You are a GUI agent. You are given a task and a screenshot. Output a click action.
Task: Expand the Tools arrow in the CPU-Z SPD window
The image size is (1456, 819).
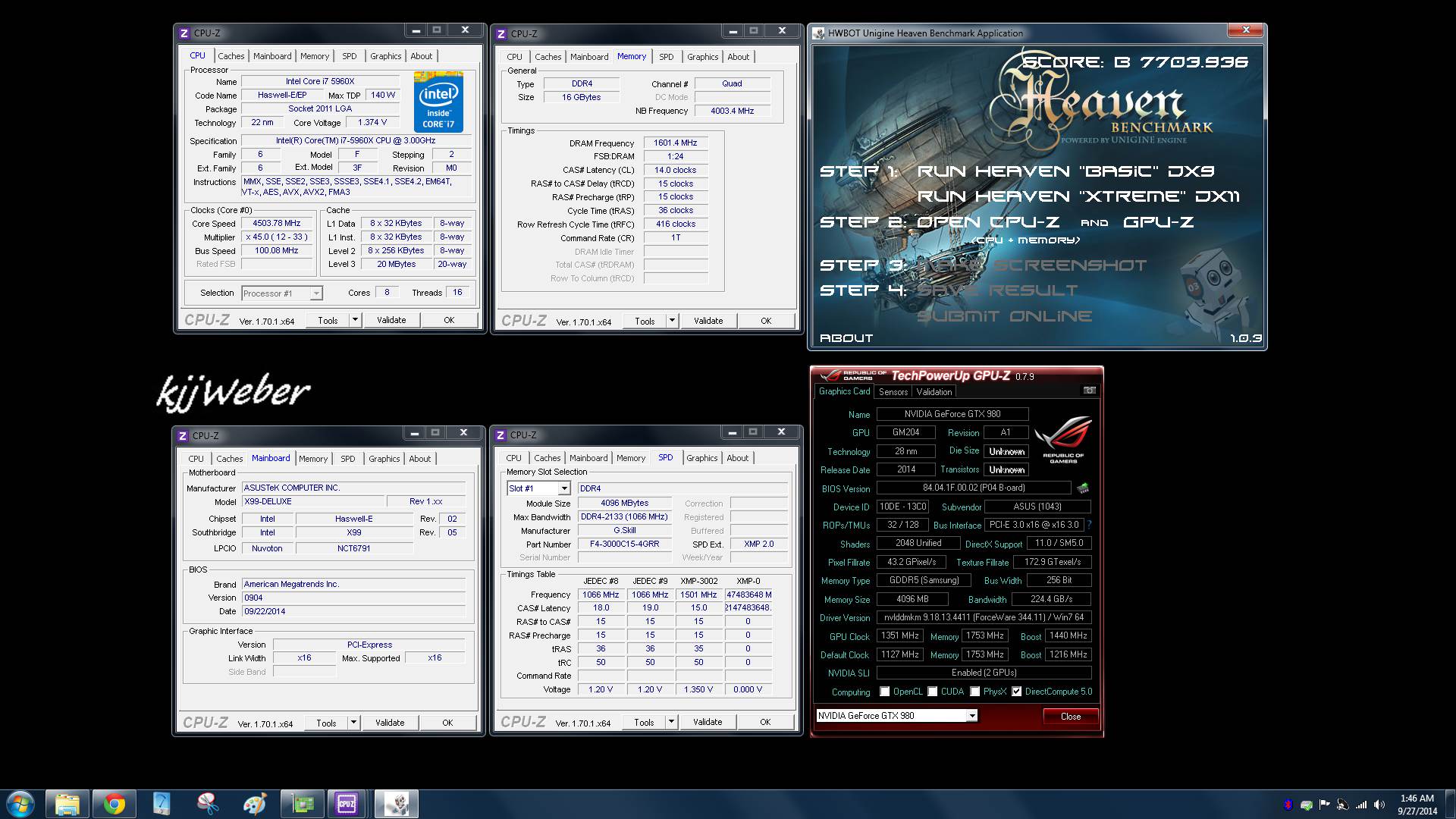tap(670, 722)
